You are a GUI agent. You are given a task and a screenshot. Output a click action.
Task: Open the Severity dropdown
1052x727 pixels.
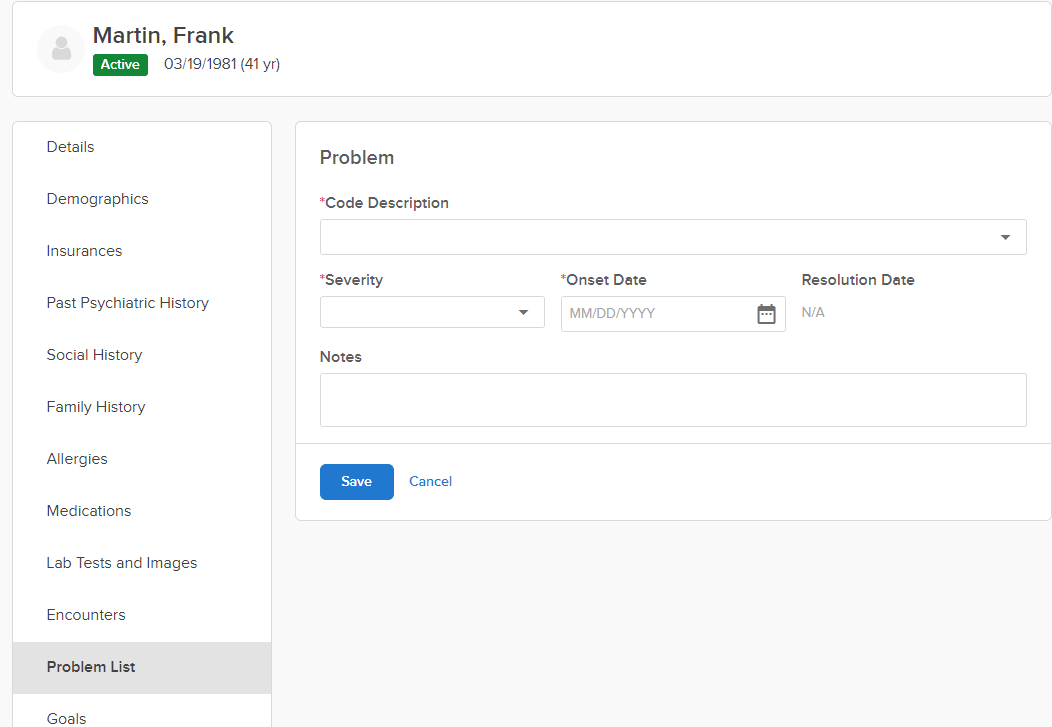tap(522, 313)
